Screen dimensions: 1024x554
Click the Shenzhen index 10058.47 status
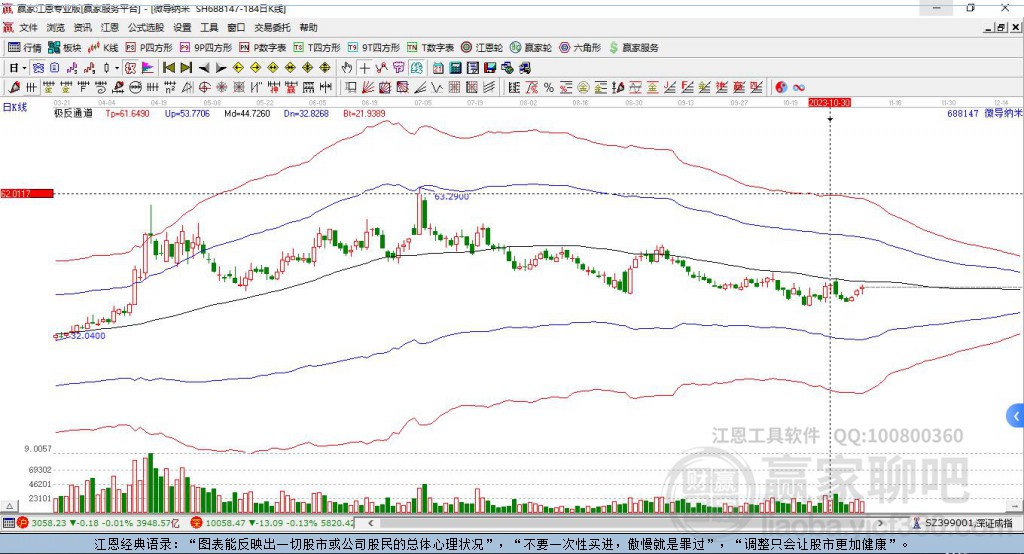272,523
